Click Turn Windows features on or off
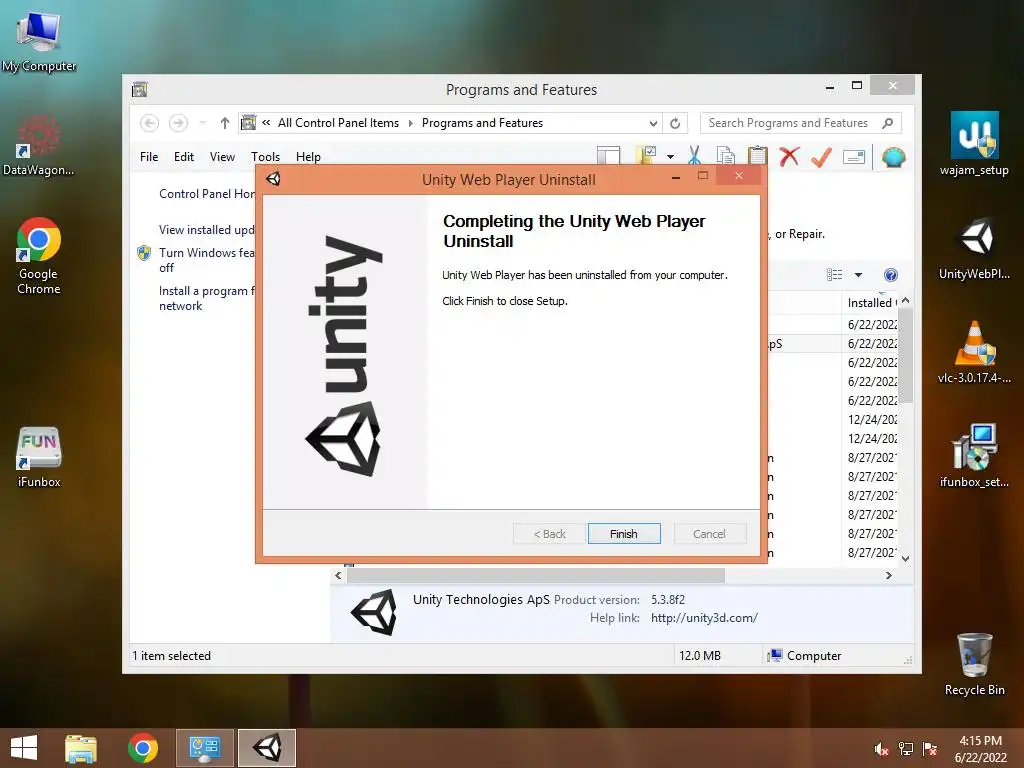 tap(206, 260)
